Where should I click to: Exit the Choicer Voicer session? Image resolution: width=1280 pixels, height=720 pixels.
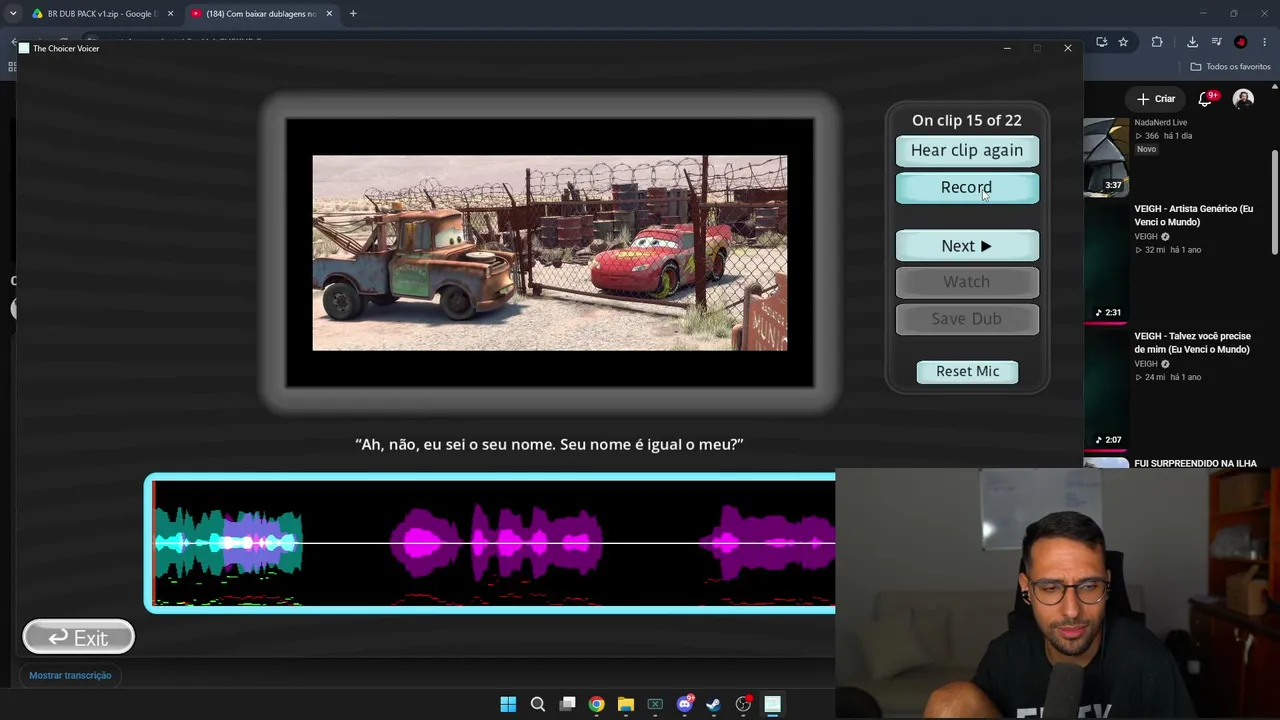tap(79, 637)
